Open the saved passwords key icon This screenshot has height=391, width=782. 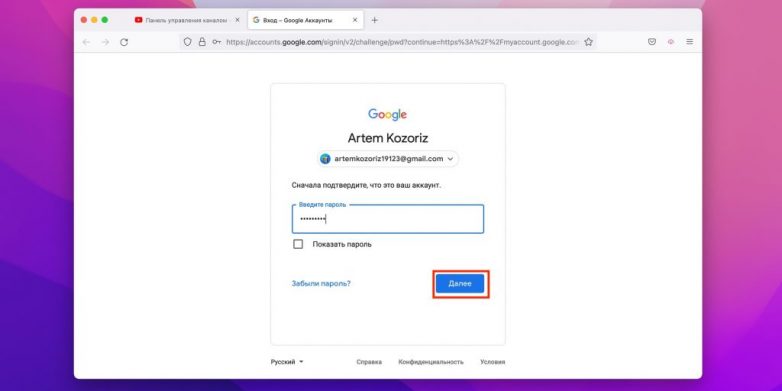[x=216, y=42]
